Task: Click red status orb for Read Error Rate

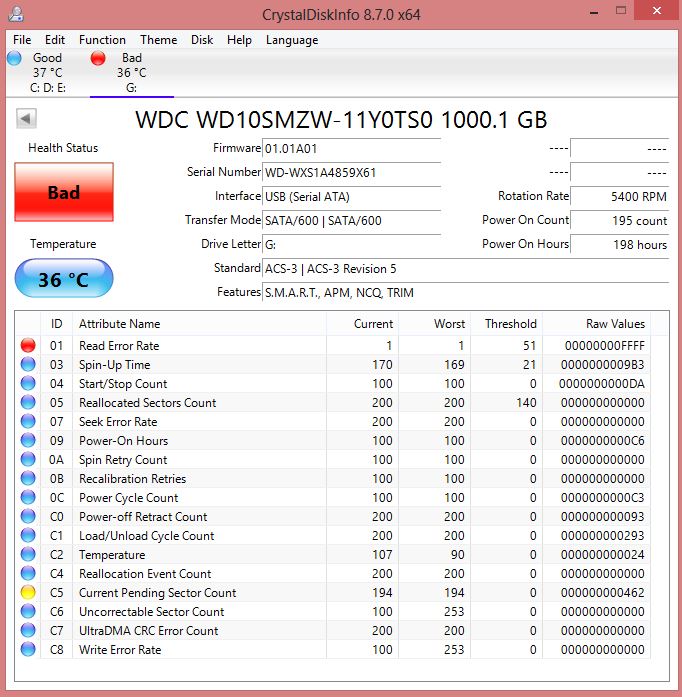Action: [x=28, y=345]
